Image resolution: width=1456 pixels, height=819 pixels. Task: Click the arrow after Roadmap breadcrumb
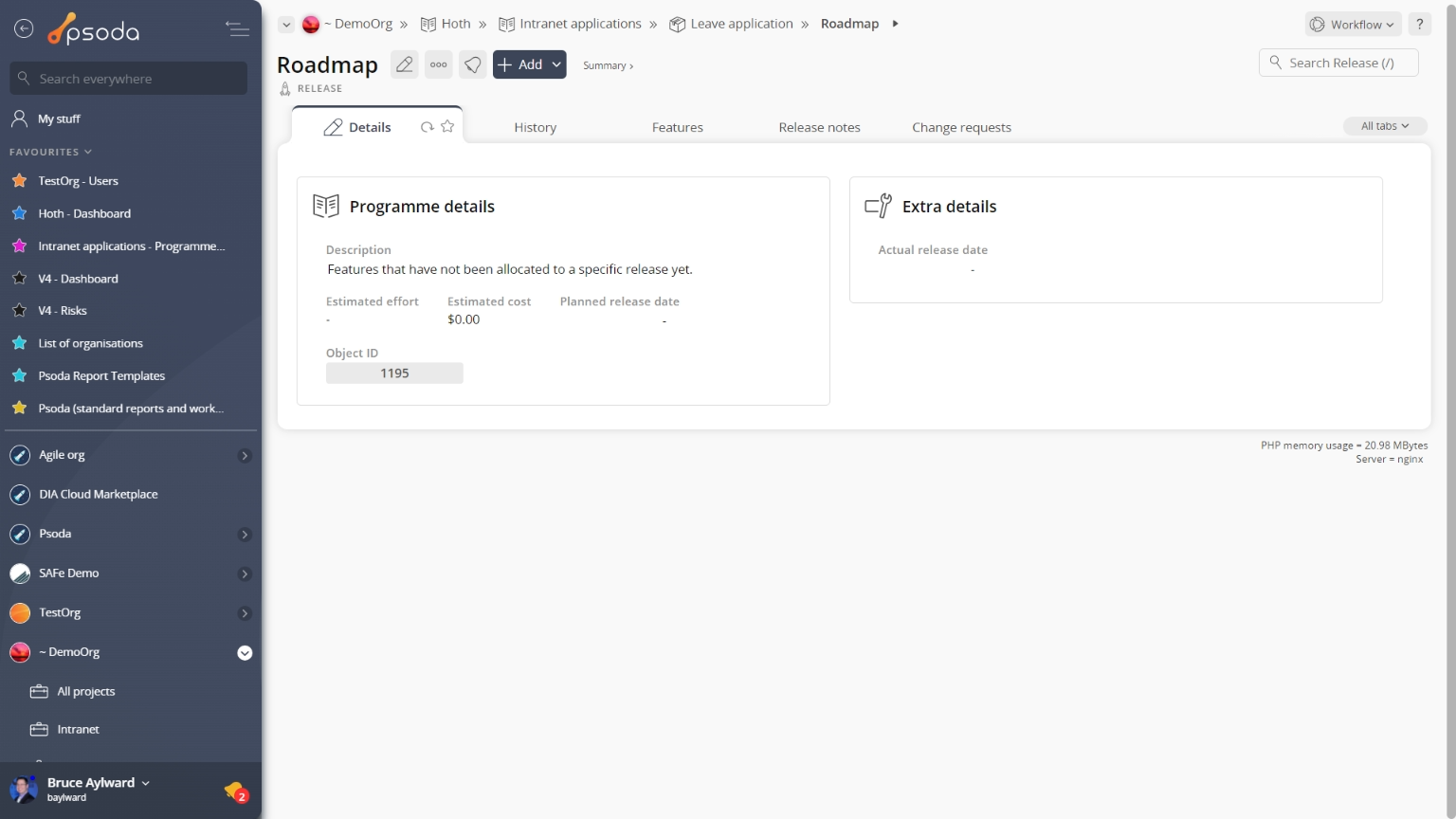click(x=895, y=24)
